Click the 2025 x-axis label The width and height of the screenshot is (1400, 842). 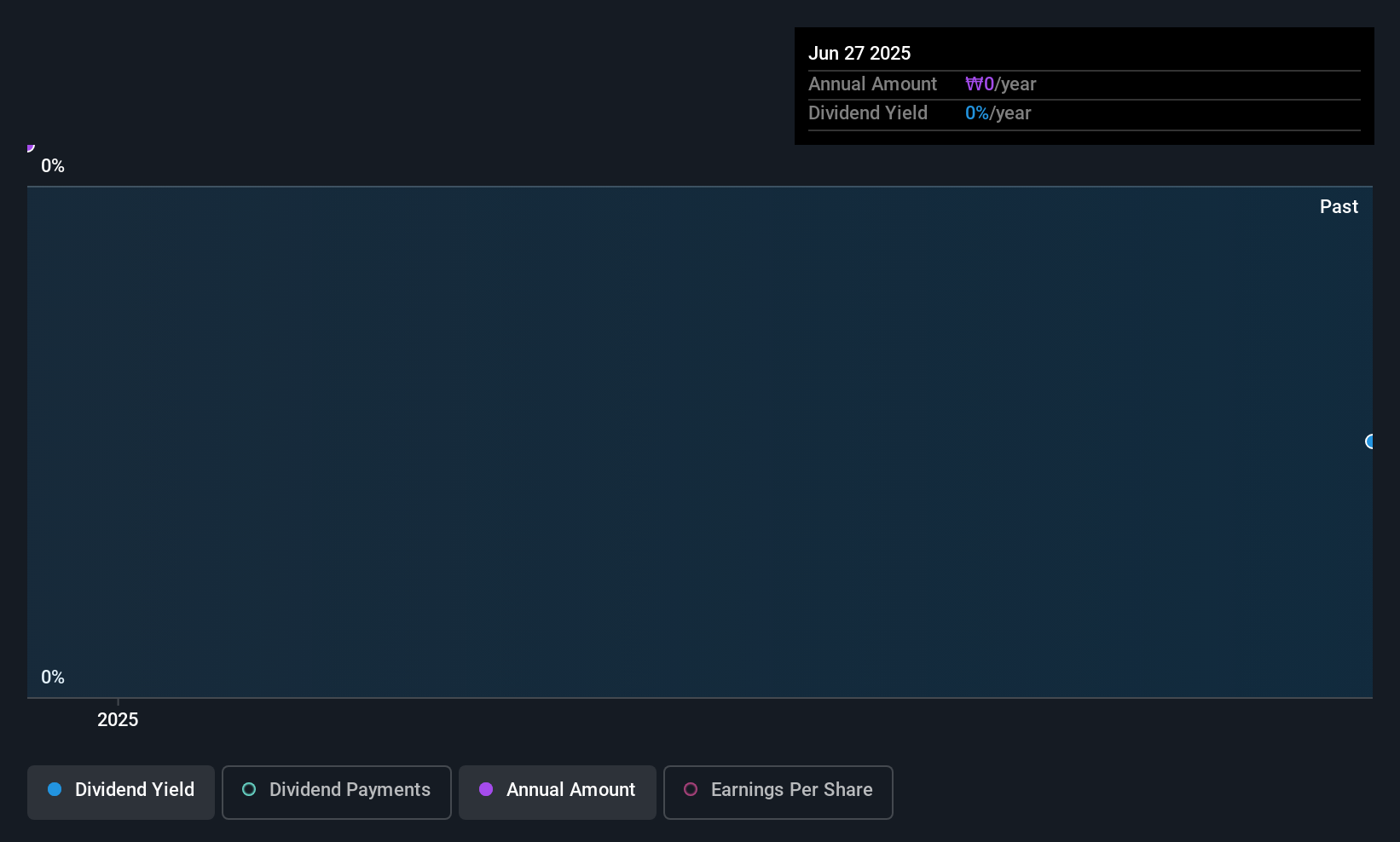pyautogui.click(x=118, y=720)
